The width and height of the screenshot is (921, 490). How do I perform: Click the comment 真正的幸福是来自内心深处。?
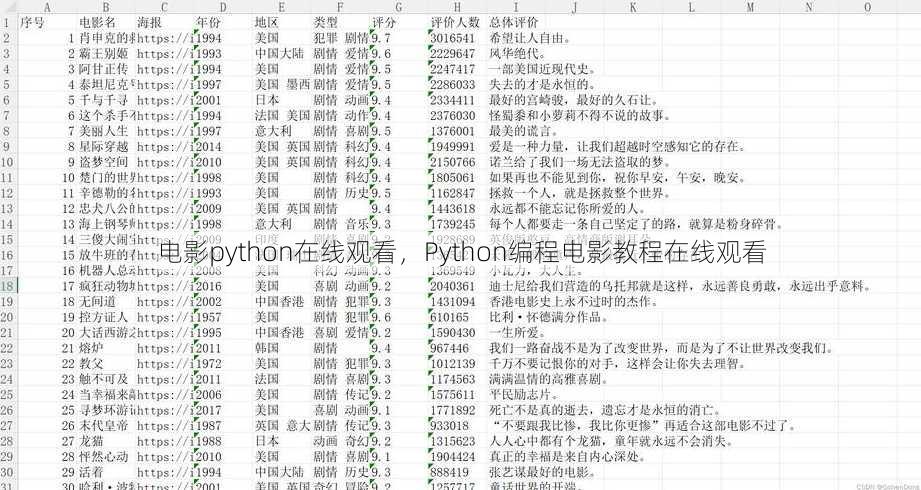(568, 457)
